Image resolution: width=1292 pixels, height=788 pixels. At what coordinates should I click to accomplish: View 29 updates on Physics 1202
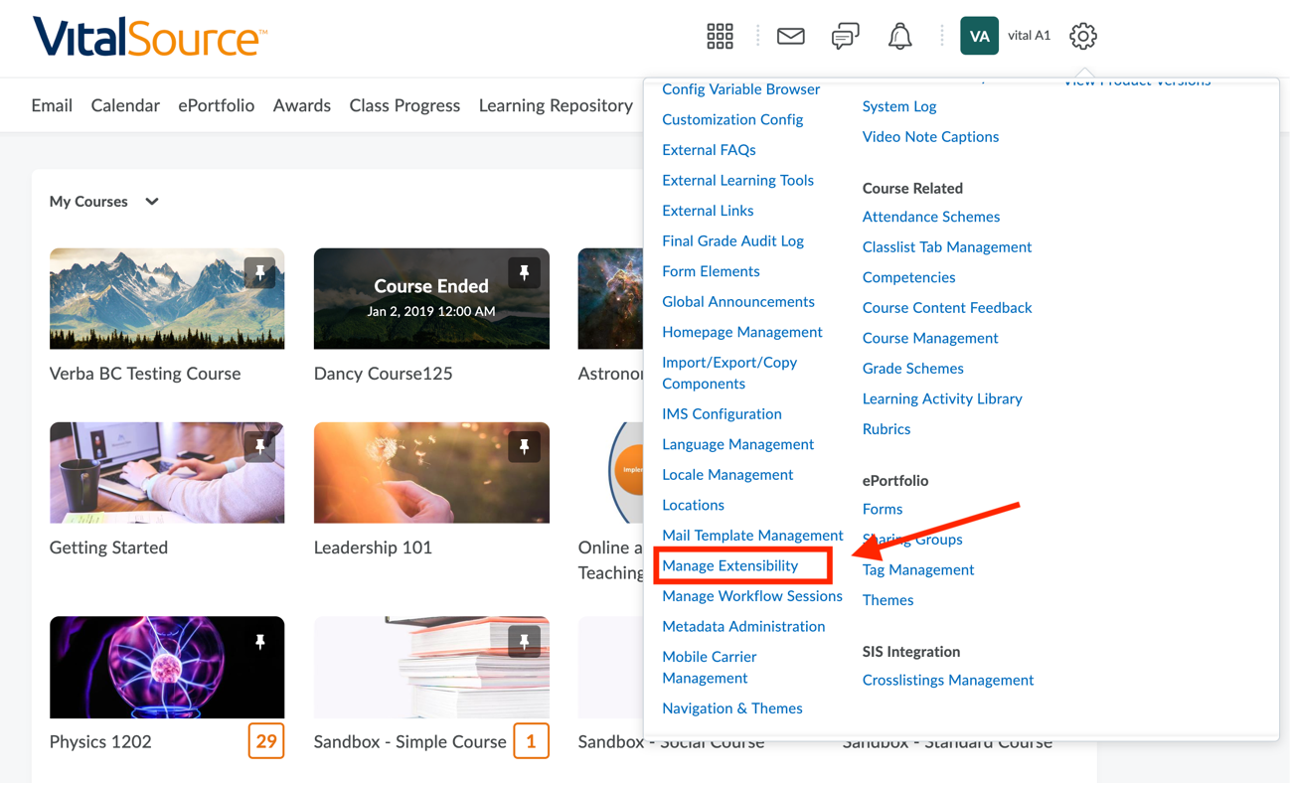[x=266, y=741]
